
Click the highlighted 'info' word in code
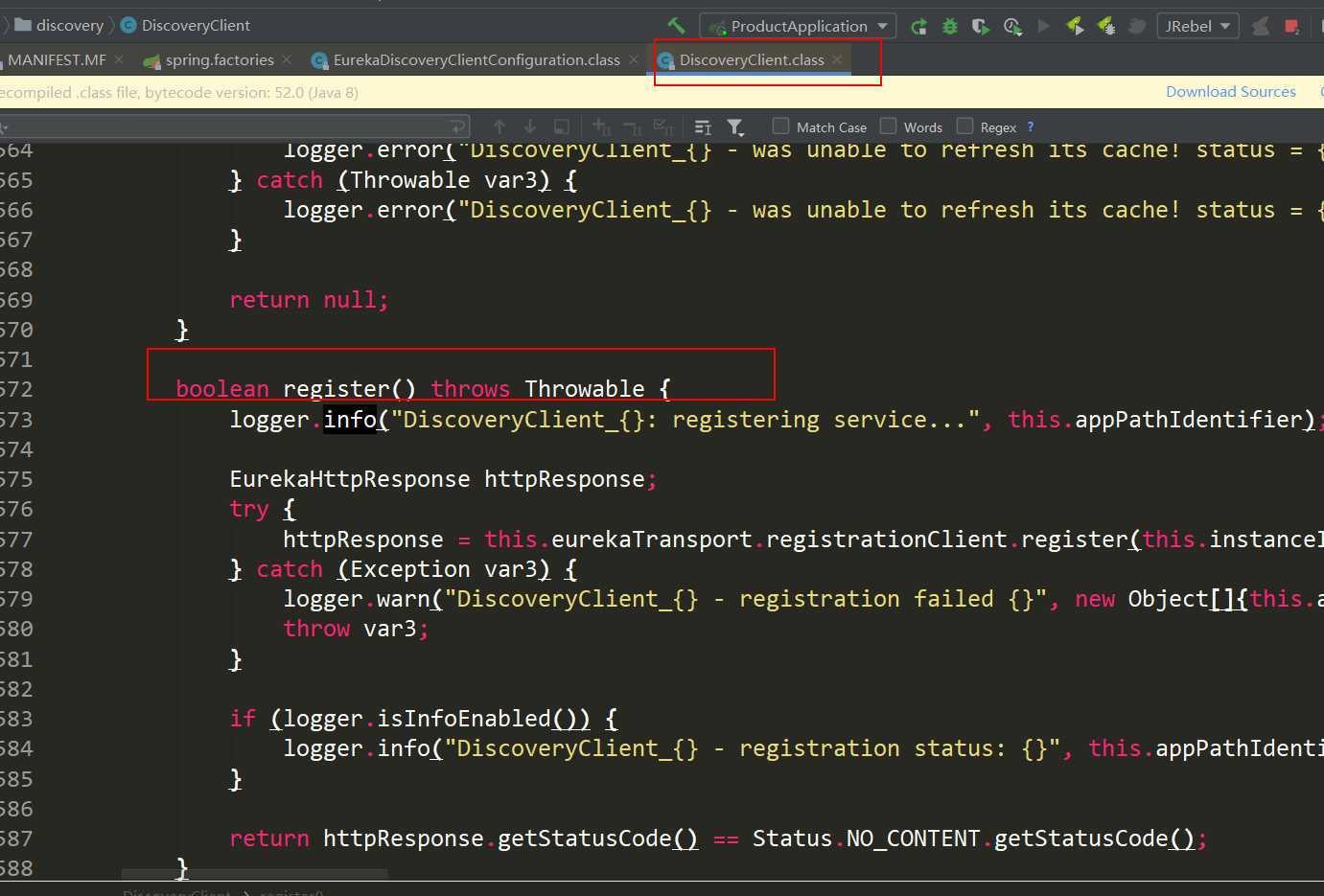click(x=350, y=420)
